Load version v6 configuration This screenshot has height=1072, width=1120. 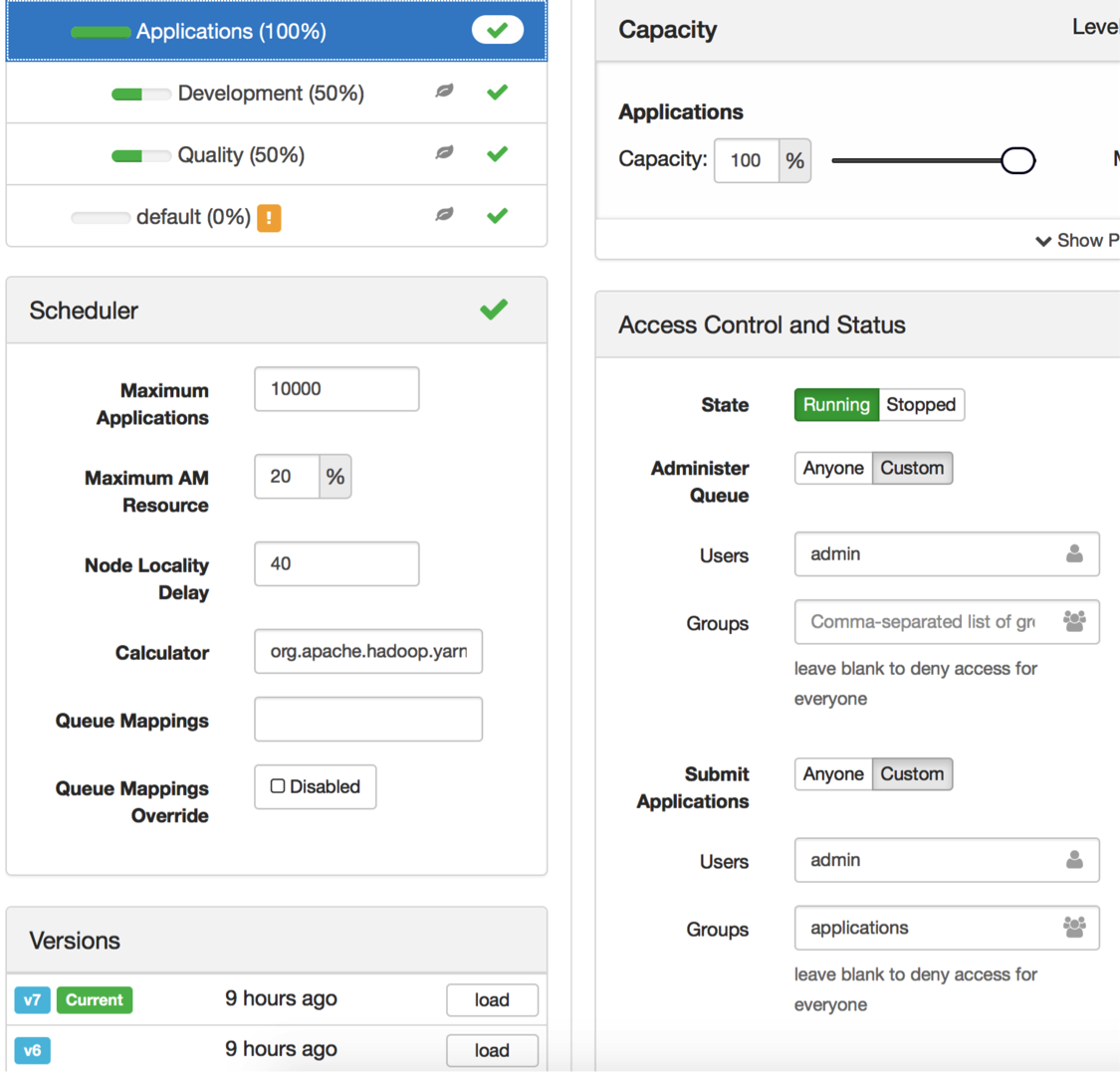[492, 1050]
